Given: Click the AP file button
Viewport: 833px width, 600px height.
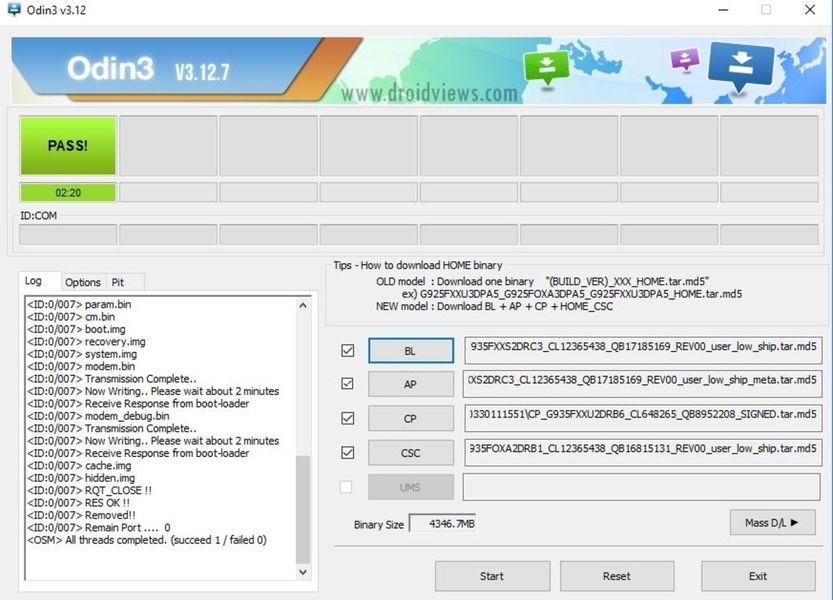Looking at the screenshot, I should pos(411,384).
